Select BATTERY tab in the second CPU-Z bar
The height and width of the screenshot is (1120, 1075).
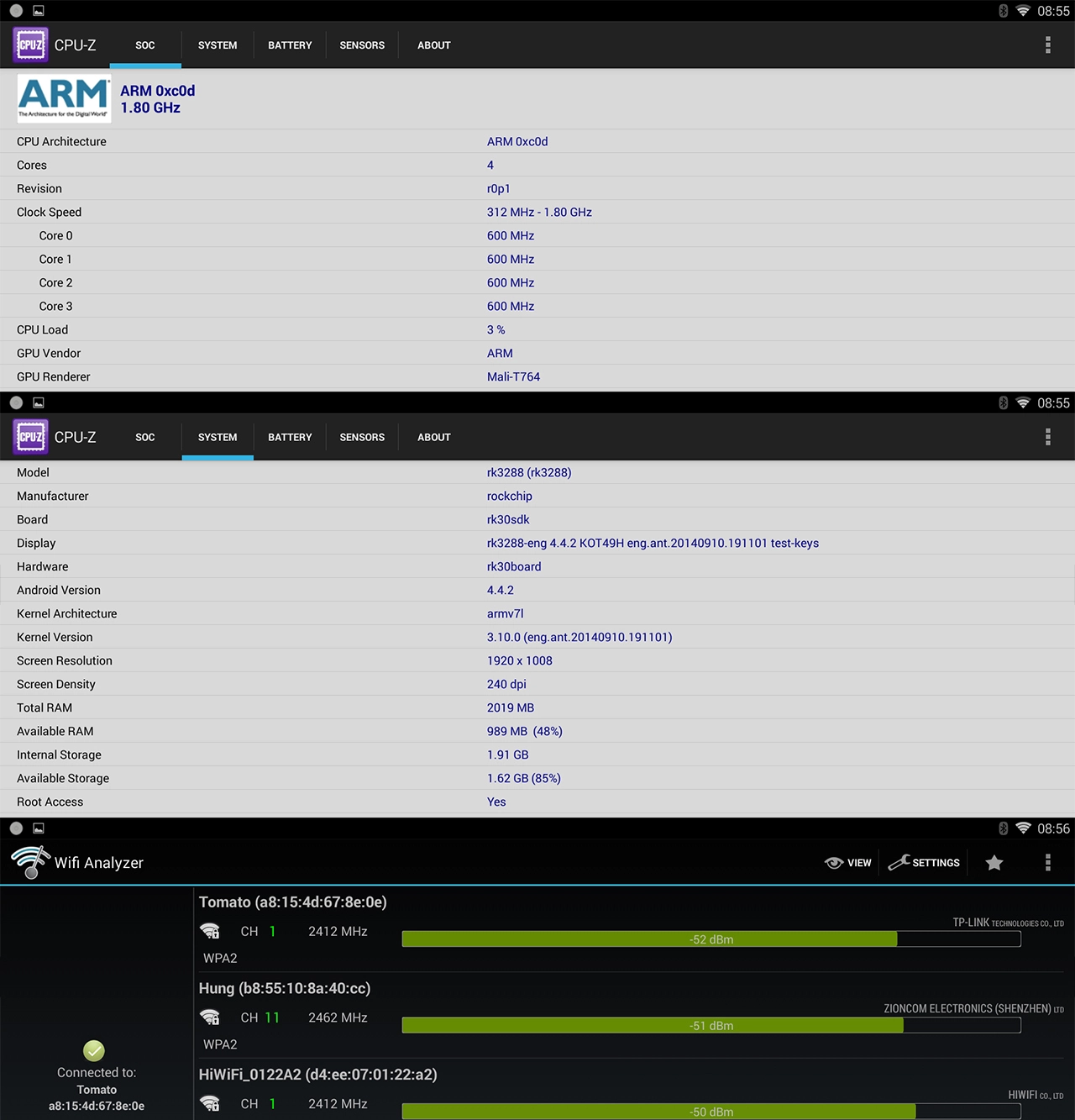290,437
